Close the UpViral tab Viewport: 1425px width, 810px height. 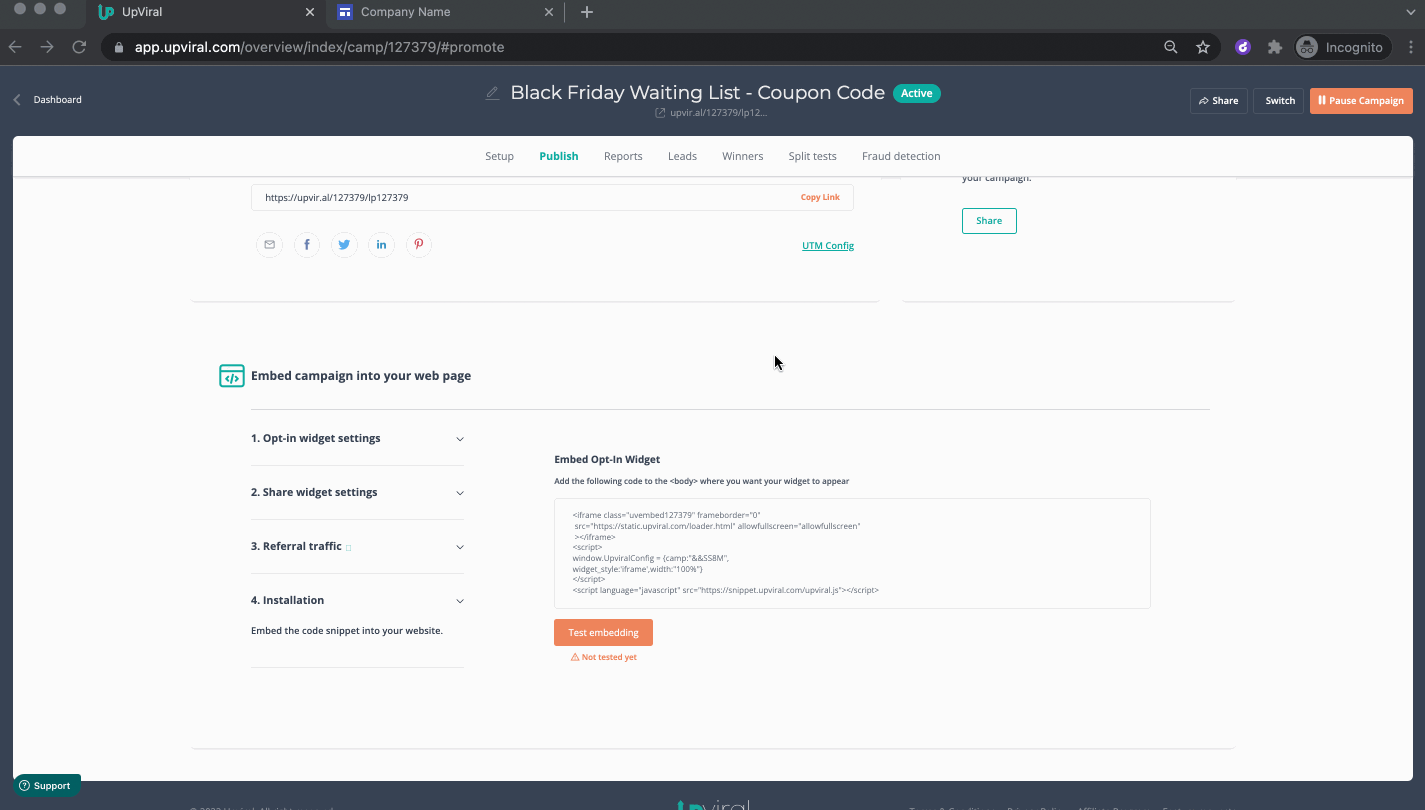click(310, 12)
